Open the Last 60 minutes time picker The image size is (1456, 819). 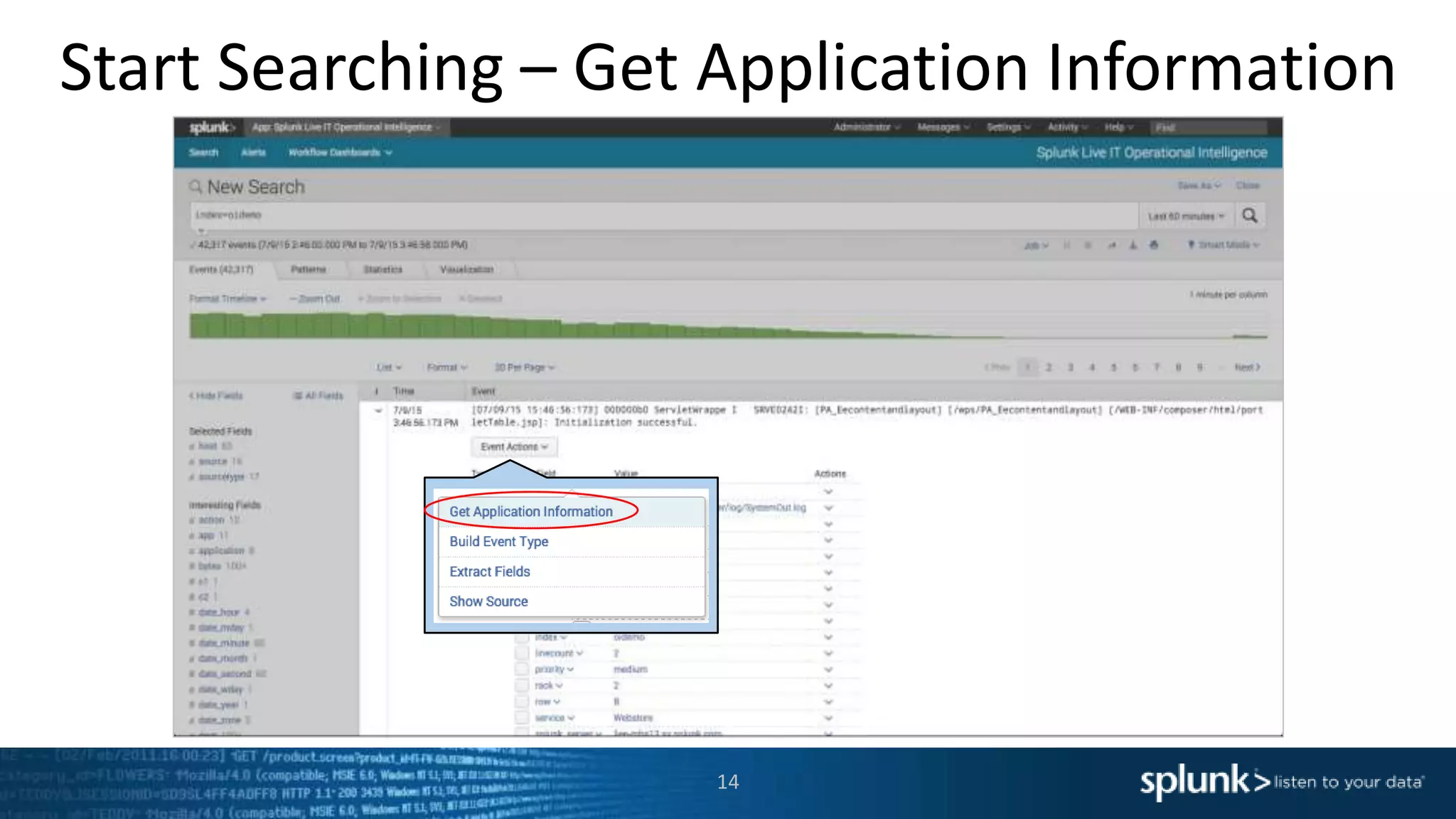[x=1187, y=216]
